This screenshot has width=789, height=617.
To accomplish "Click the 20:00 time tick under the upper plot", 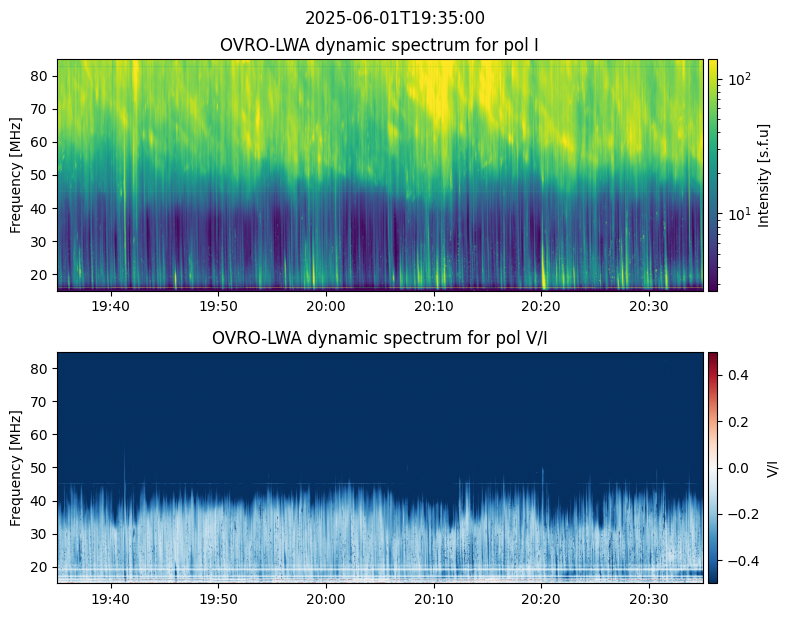I will click(x=326, y=305).
